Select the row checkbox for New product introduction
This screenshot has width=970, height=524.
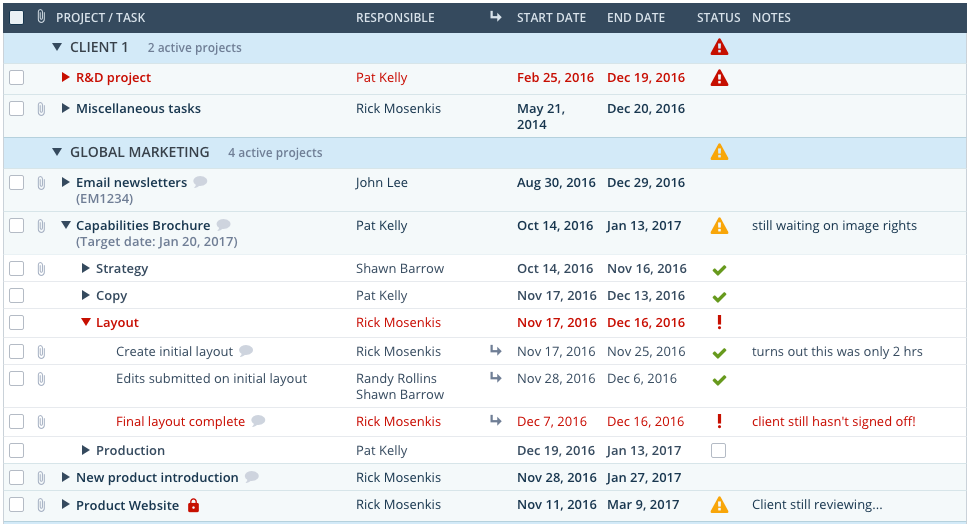click(x=17, y=478)
